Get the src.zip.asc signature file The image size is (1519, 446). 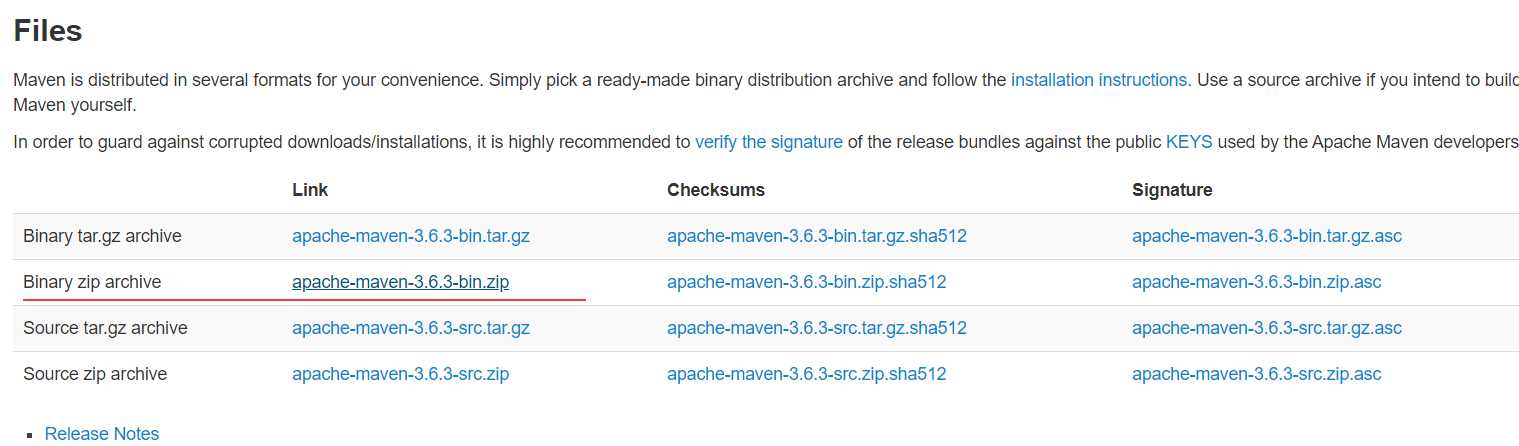coord(1256,374)
